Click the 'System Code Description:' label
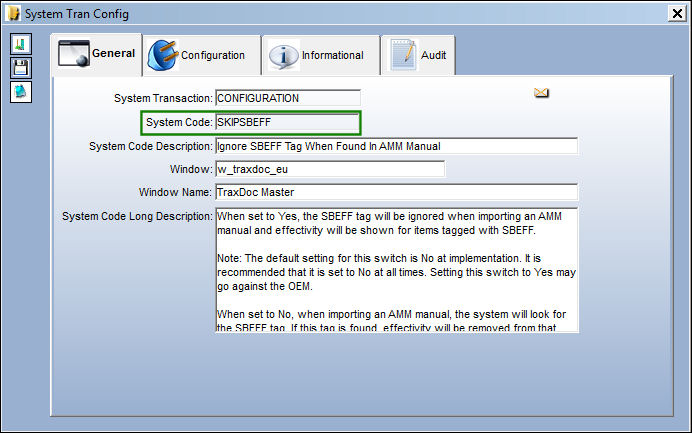The height and width of the screenshot is (433, 692). coord(151,146)
